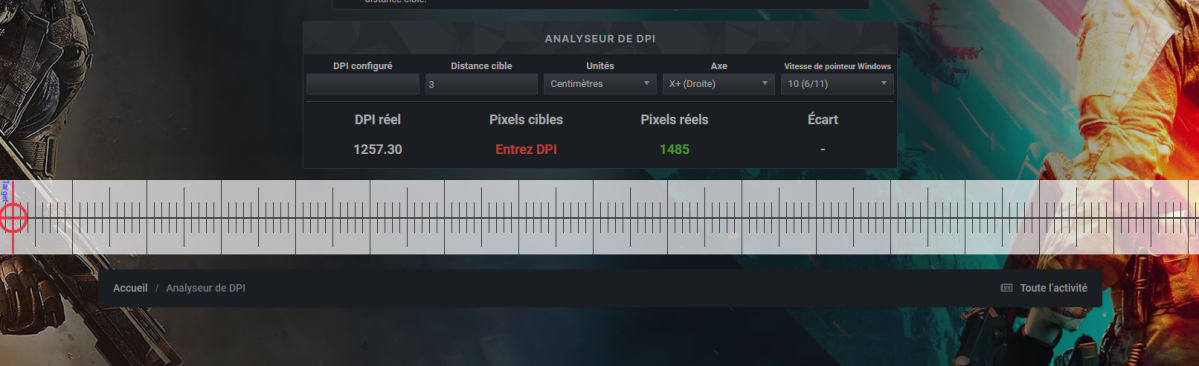Go to Accueil breadcrumb link
Image resolution: width=1199 pixels, height=366 pixels.
[x=130, y=288]
